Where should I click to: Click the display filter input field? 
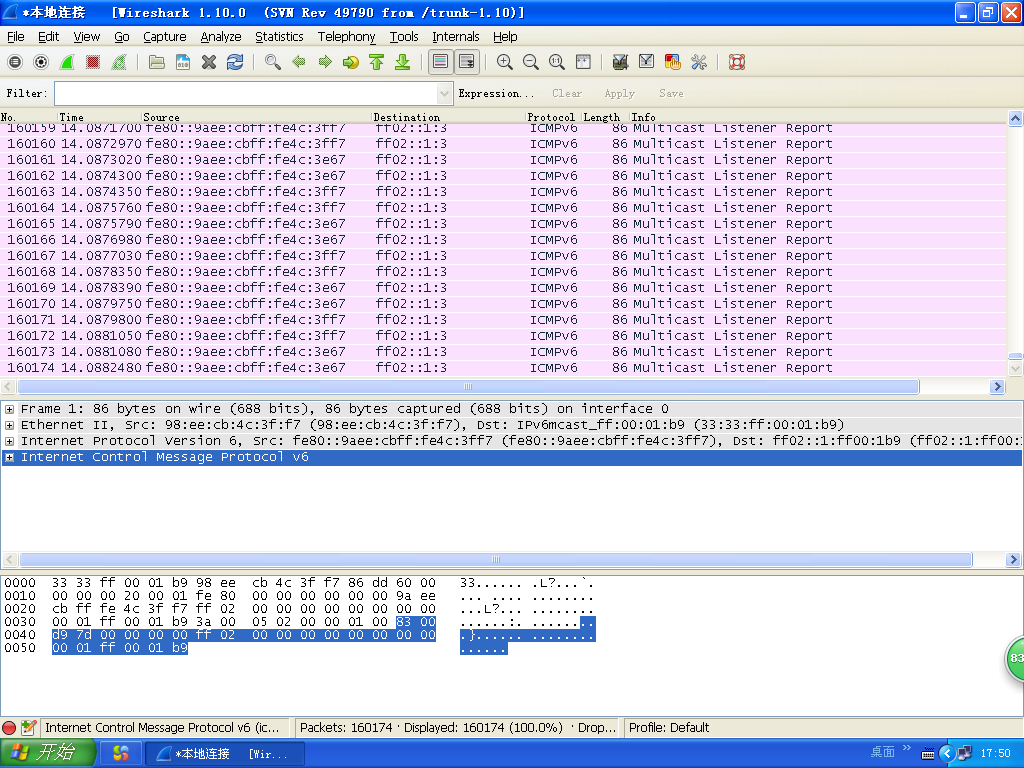(247, 93)
